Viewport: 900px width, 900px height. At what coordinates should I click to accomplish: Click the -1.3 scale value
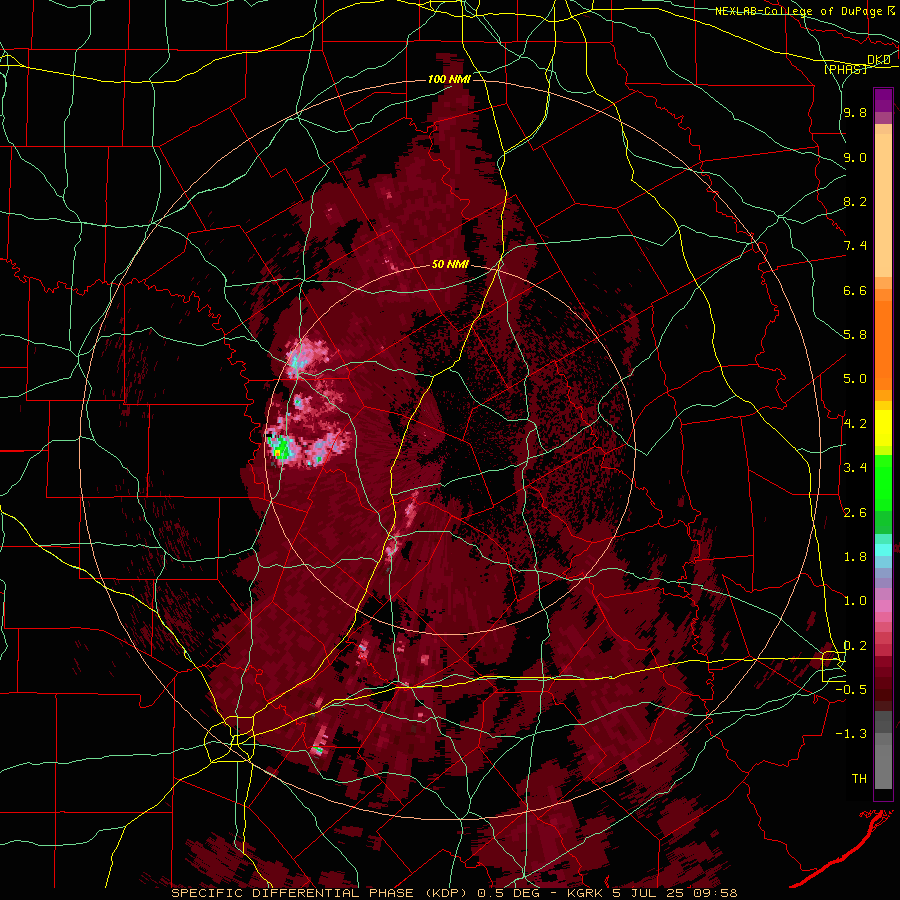(x=851, y=734)
